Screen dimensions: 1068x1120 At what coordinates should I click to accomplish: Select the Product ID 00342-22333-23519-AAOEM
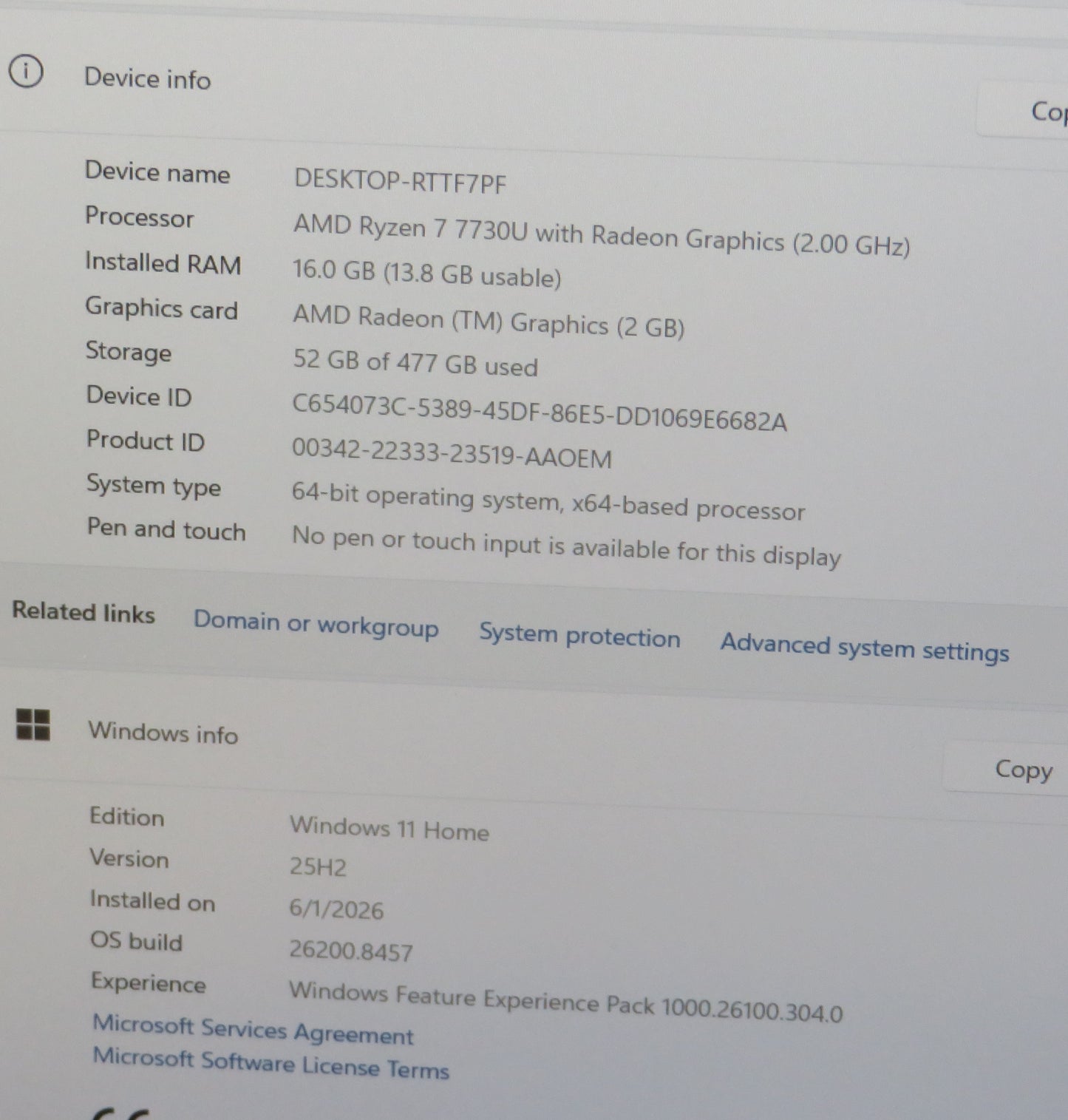pos(452,453)
